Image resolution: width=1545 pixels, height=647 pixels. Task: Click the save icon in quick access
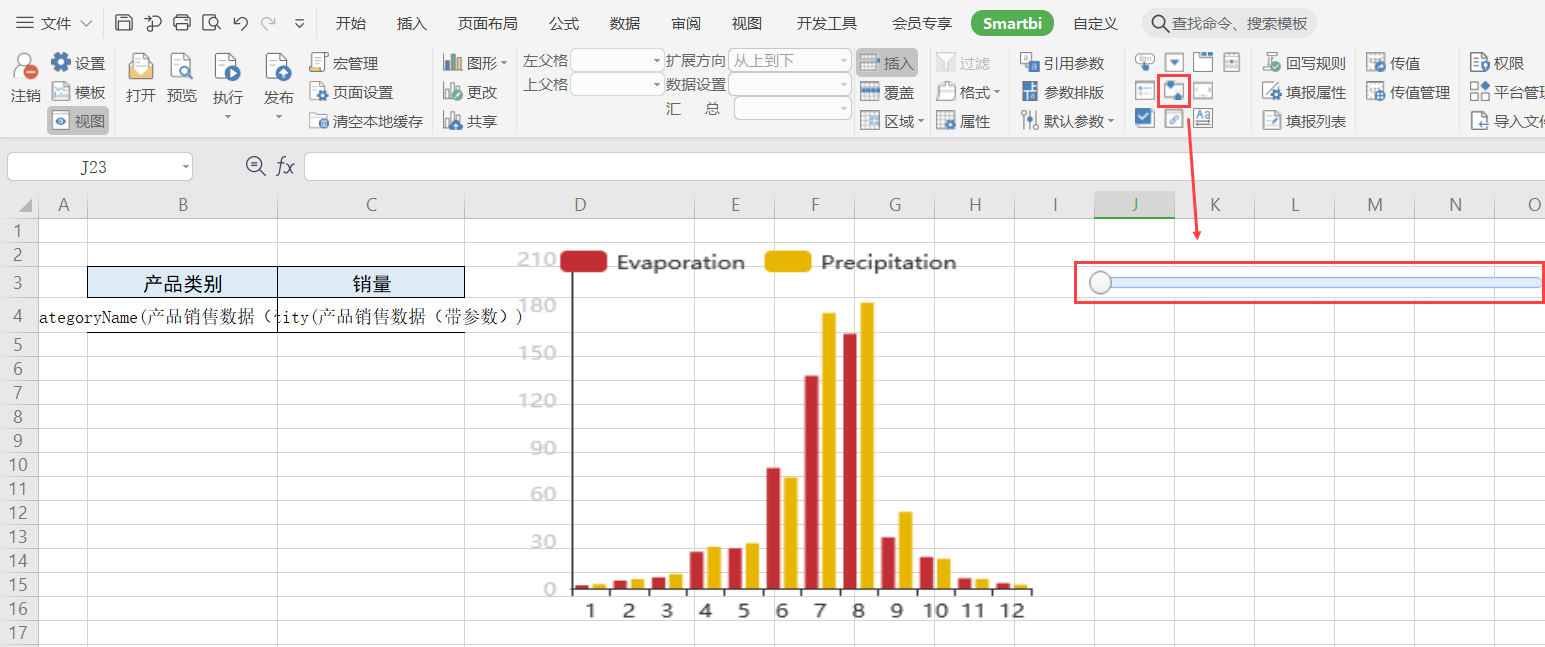point(123,23)
